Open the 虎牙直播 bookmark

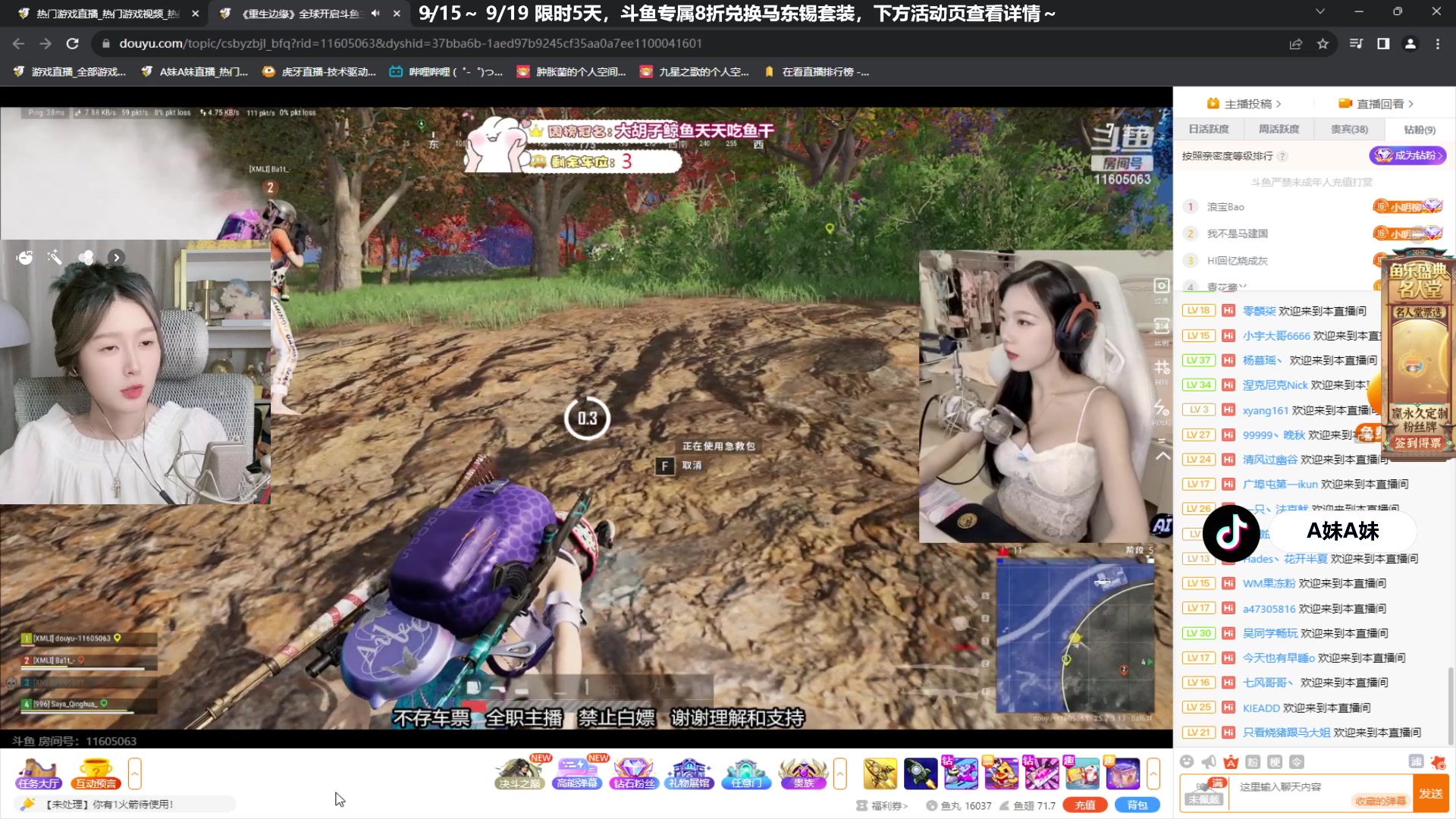coord(319,72)
